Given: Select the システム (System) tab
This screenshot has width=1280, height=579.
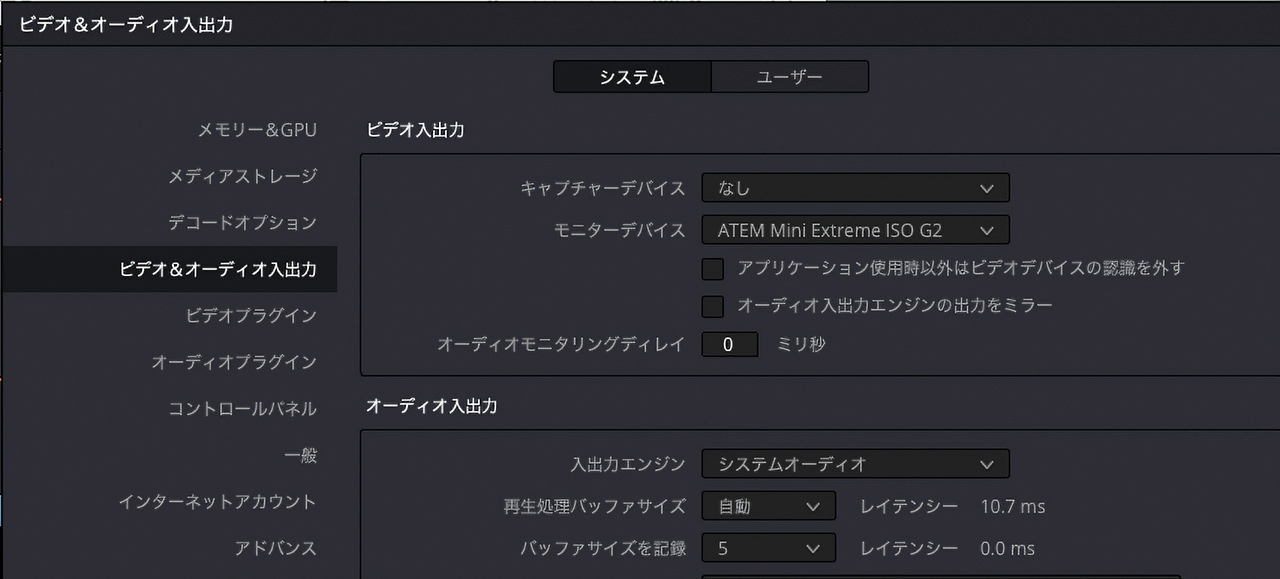Looking at the screenshot, I should (631, 76).
